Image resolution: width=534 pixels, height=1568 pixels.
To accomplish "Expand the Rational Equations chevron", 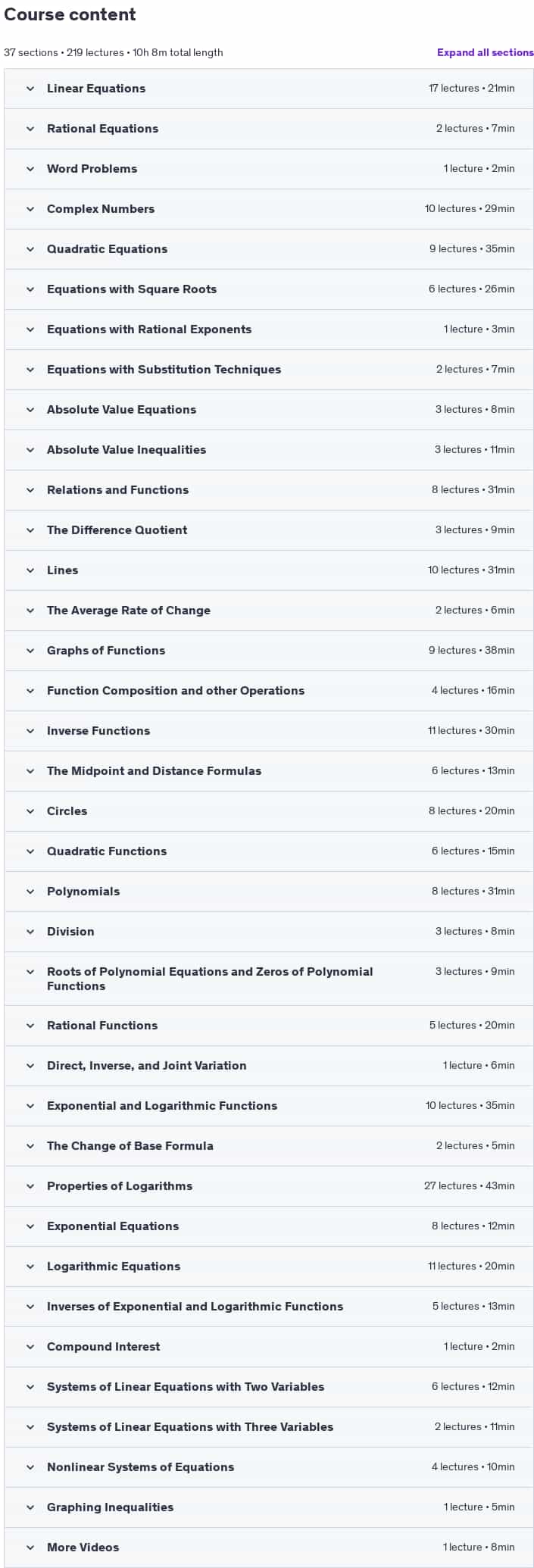I will pos(30,129).
